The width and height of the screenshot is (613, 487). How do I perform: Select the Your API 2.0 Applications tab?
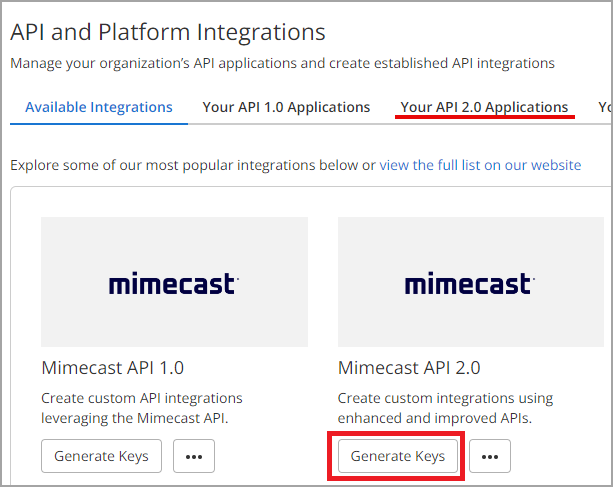(x=484, y=107)
